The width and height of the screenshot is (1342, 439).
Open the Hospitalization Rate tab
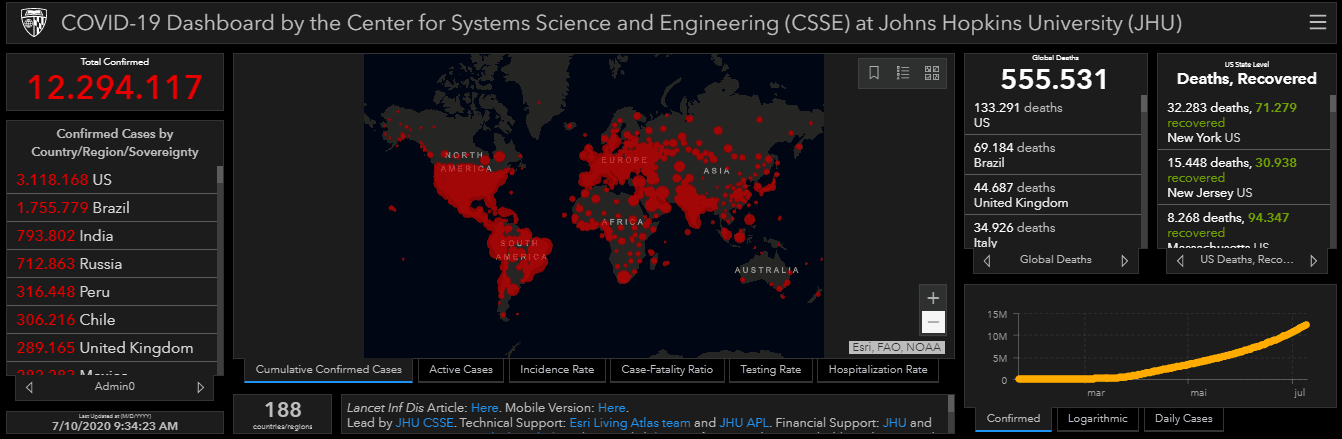[x=877, y=370]
